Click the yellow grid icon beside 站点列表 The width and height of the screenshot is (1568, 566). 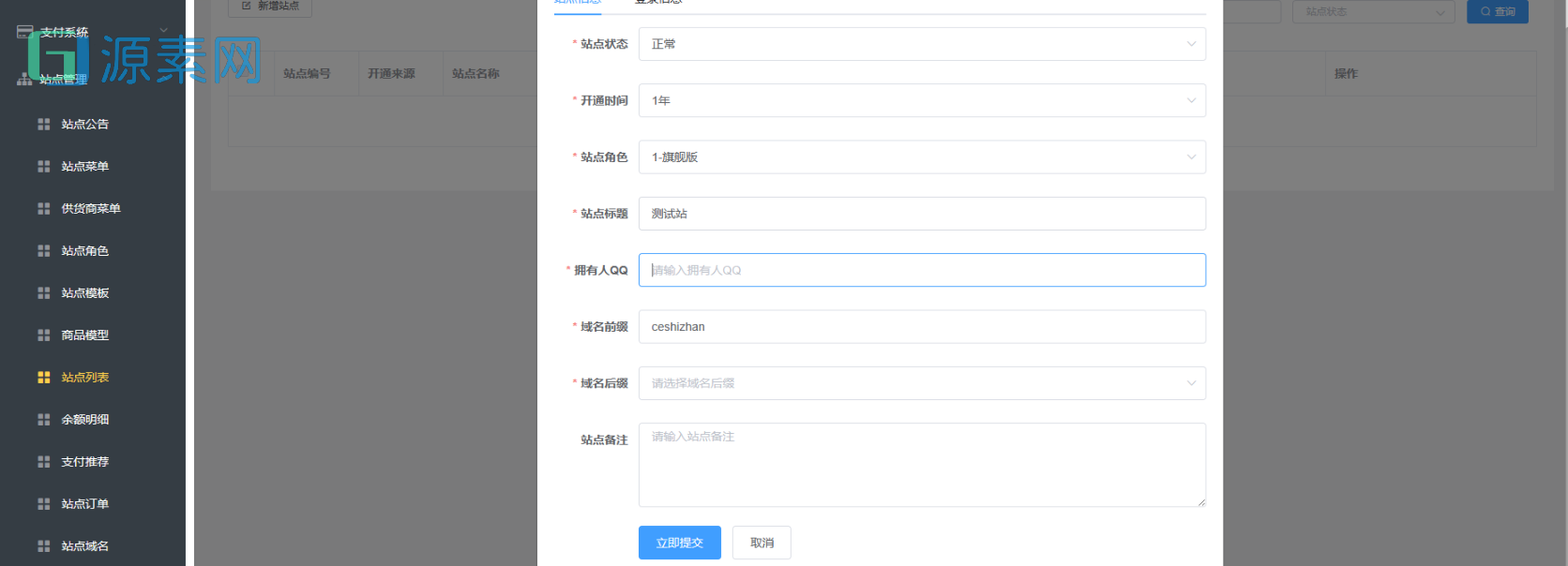pos(43,377)
